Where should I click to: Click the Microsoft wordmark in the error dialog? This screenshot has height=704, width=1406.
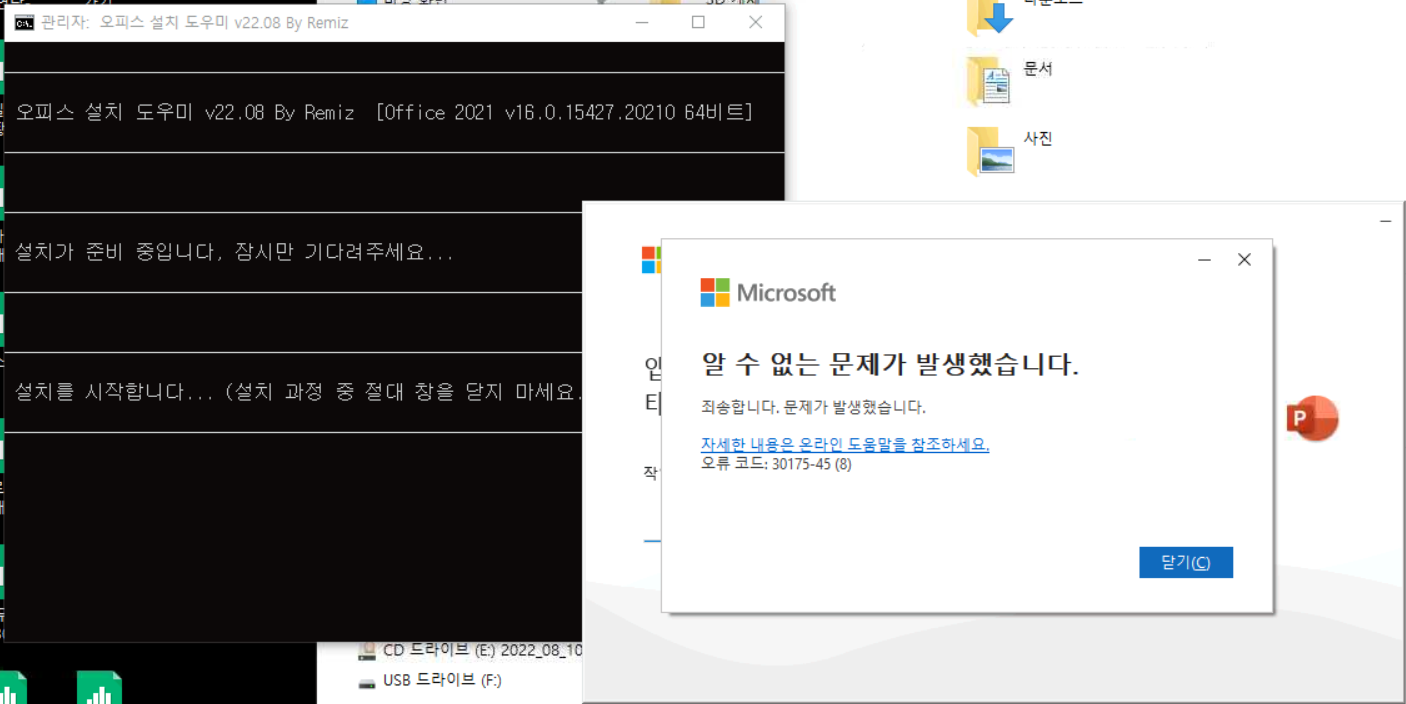tap(786, 293)
